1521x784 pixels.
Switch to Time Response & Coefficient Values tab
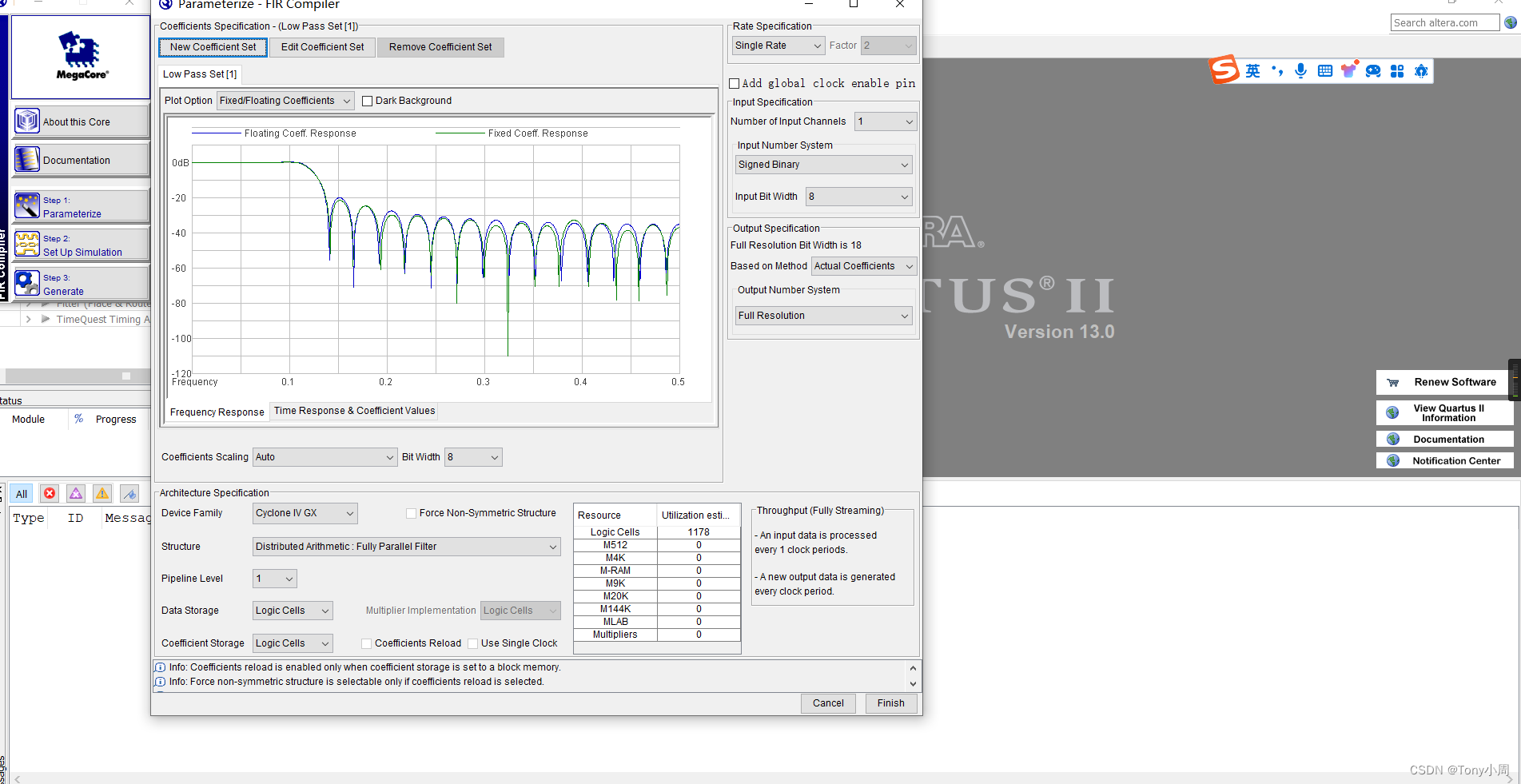tap(354, 410)
